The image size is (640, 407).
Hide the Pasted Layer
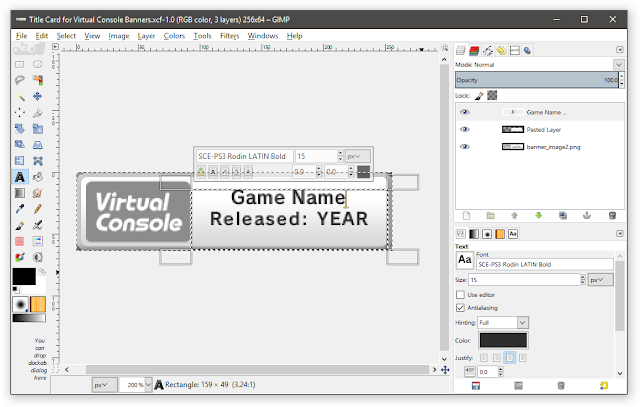click(x=464, y=129)
